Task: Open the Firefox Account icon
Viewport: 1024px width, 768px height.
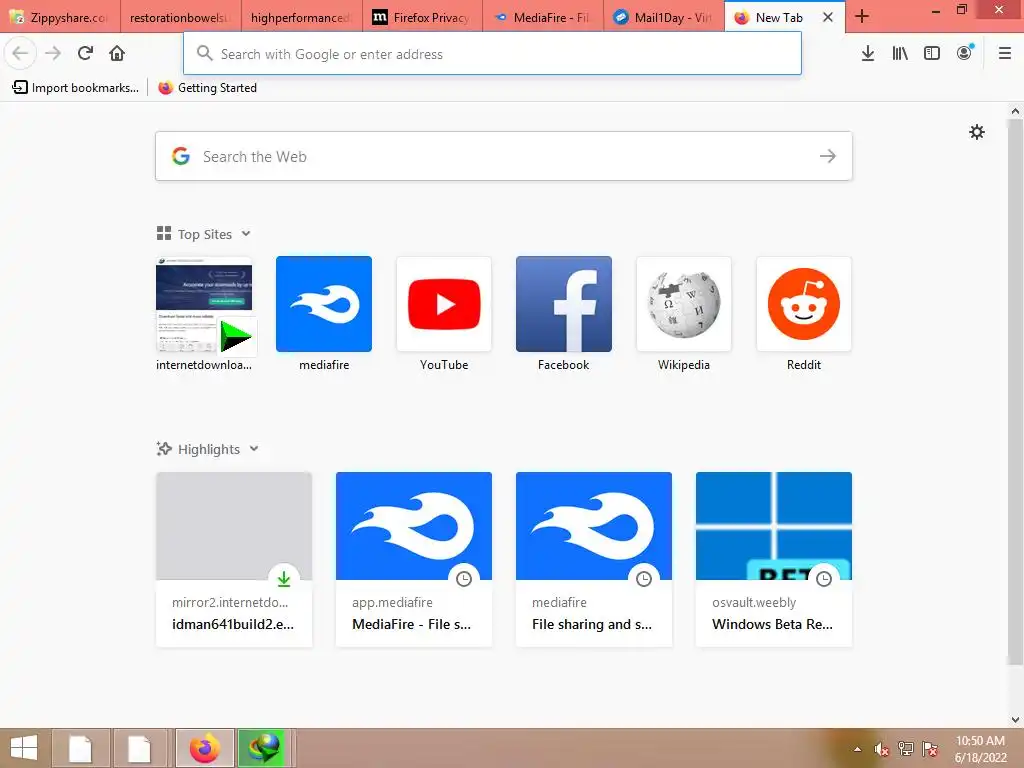Action: [965, 54]
